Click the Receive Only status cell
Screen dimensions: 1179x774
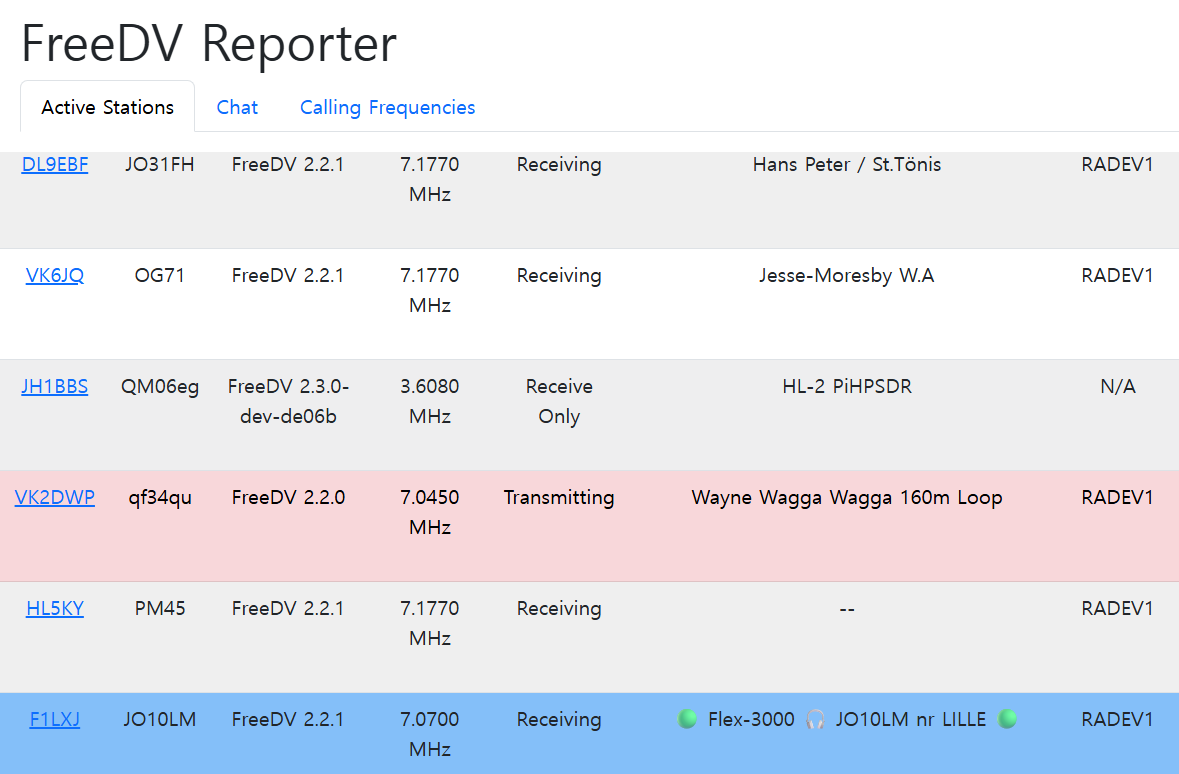tap(559, 401)
